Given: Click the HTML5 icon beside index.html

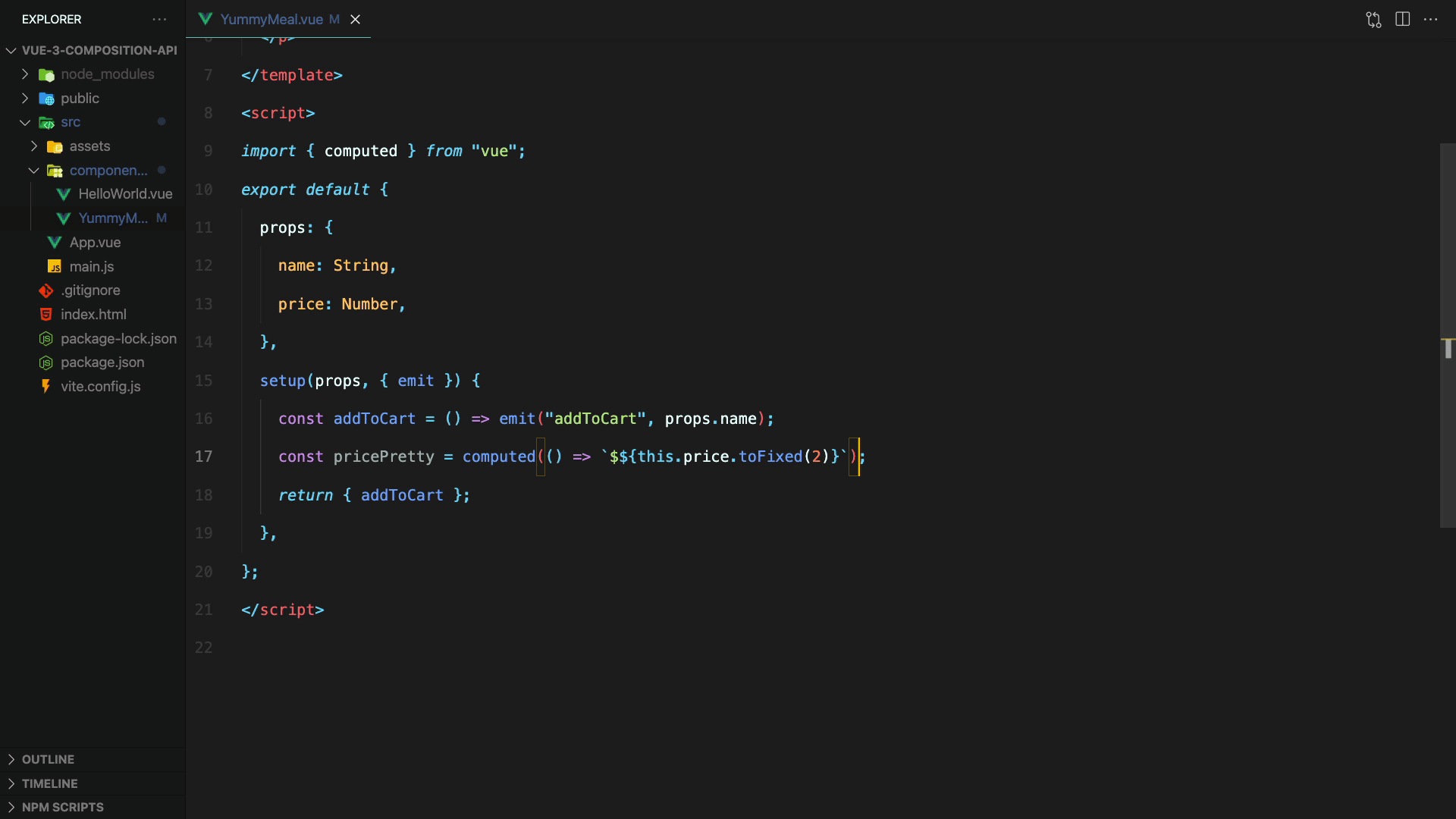Looking at the screenshot, I should point(46,315).
